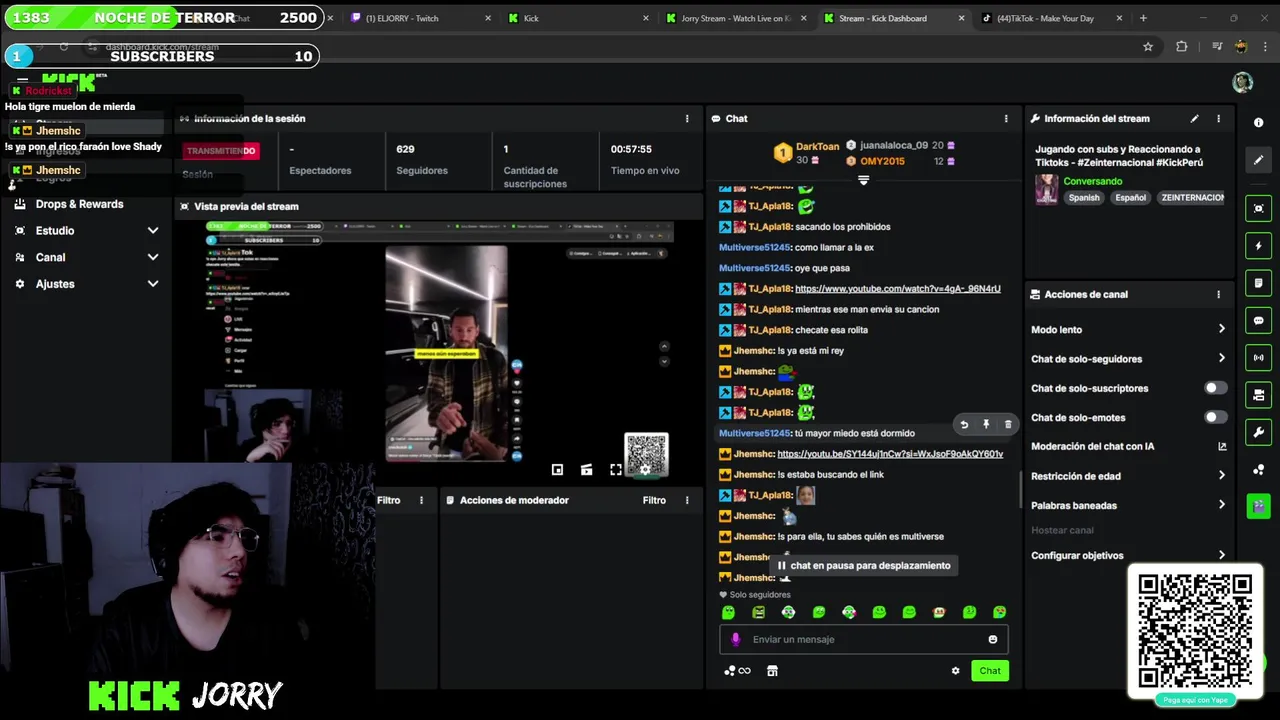Click the Conversando category thumbnail image
Image resolution: width=1280 pixels, height=720 pixels.
1047,189
